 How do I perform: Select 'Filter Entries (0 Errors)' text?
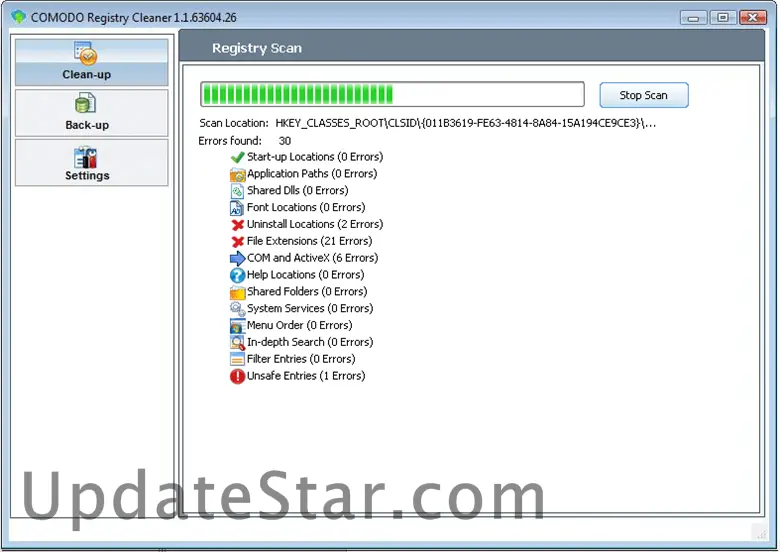pyautogui.click(x=301, y=360)
